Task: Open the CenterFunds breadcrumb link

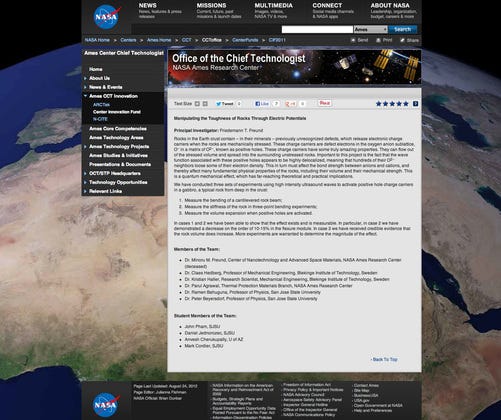Action: pos(245,40)
